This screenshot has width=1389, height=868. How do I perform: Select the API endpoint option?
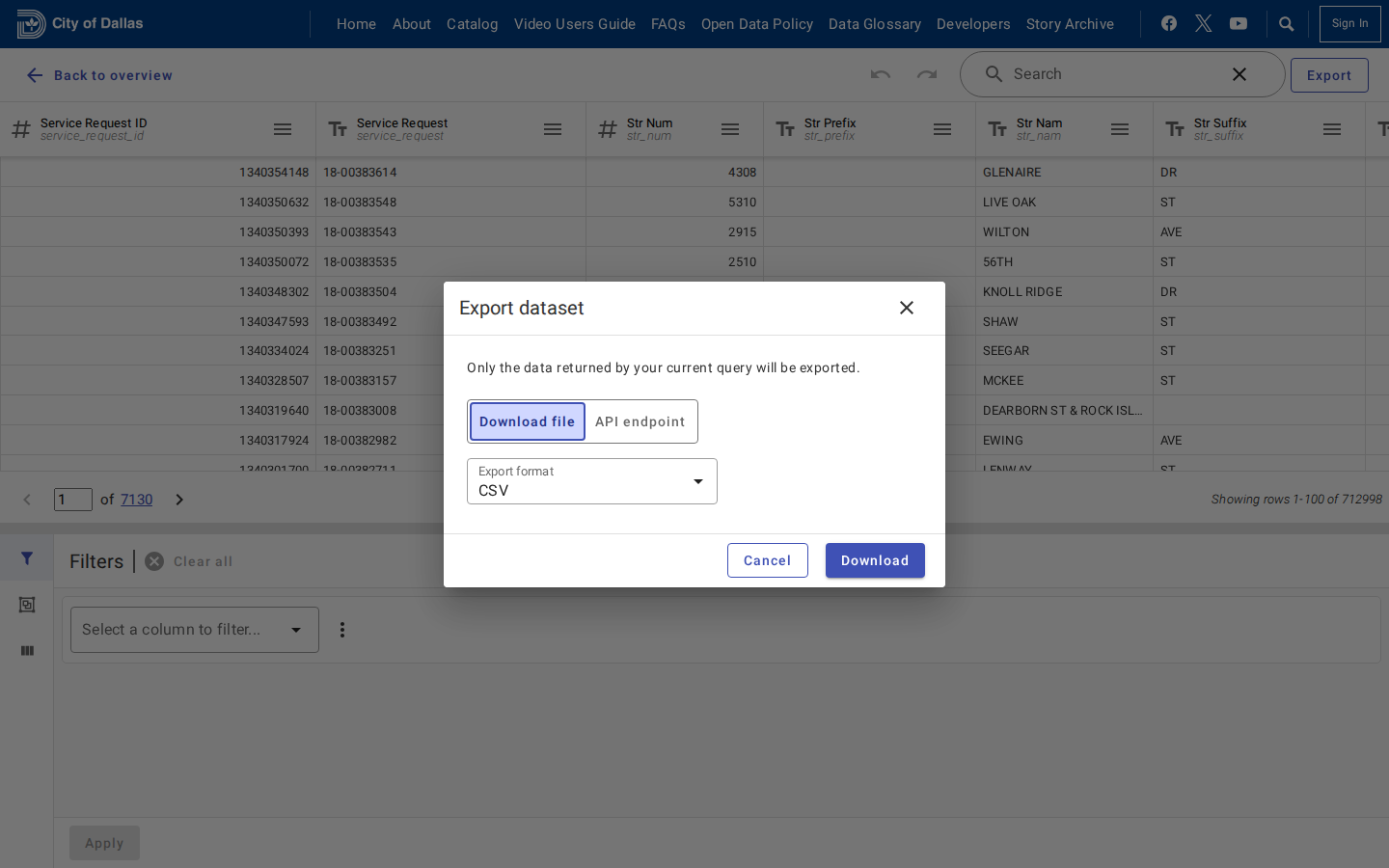coord(640,421)
